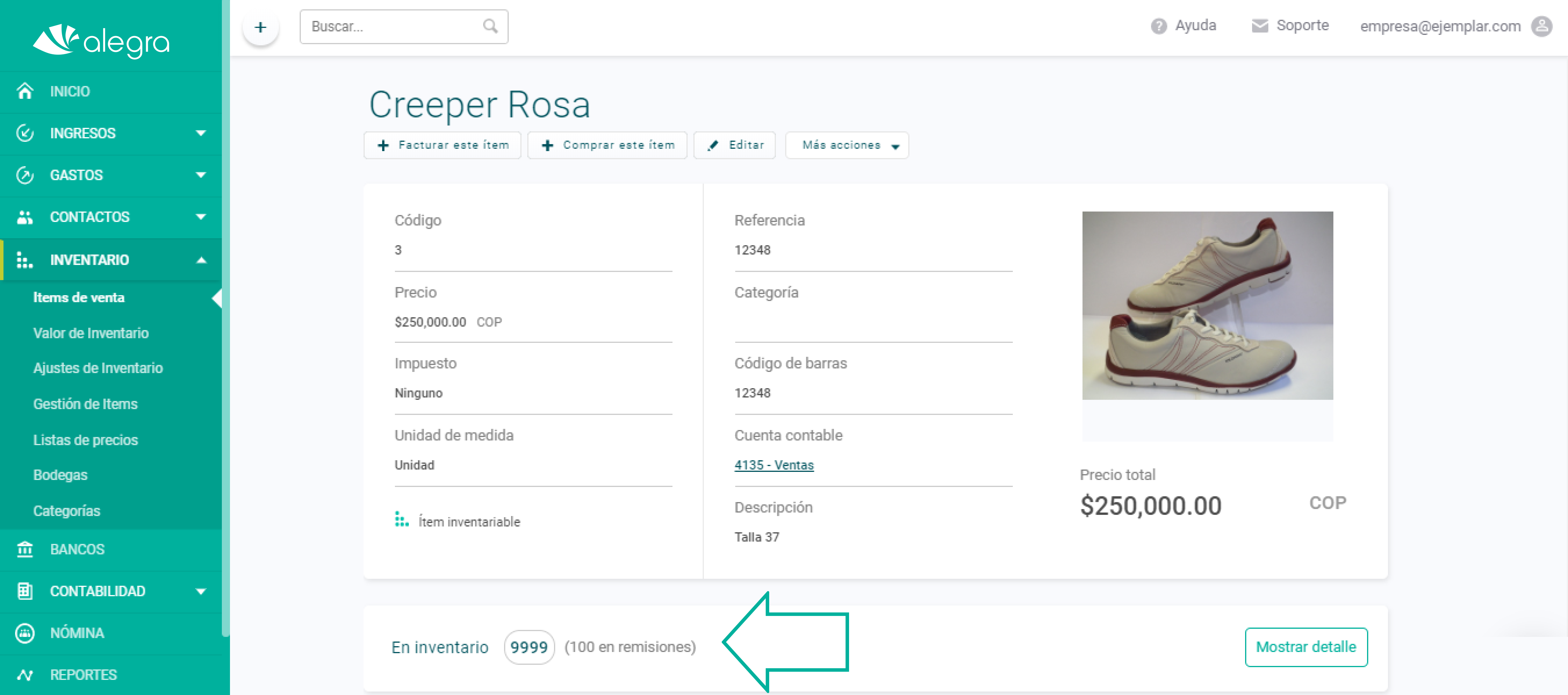Viewport: 1568px width, 695px height.
Task: Click the Soporte envelope icon
Action: click(x=1259, y=26)
